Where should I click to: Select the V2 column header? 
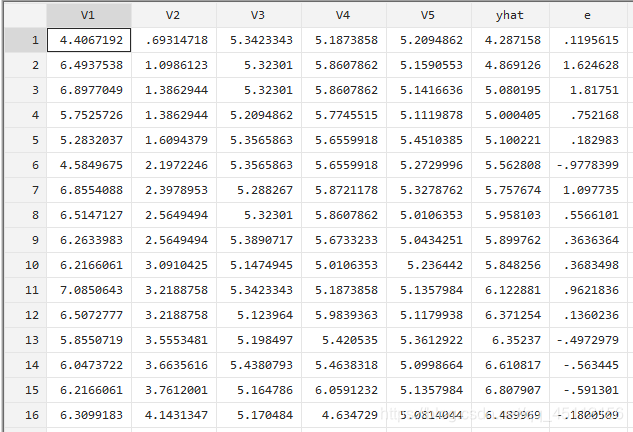click(174, 15)
